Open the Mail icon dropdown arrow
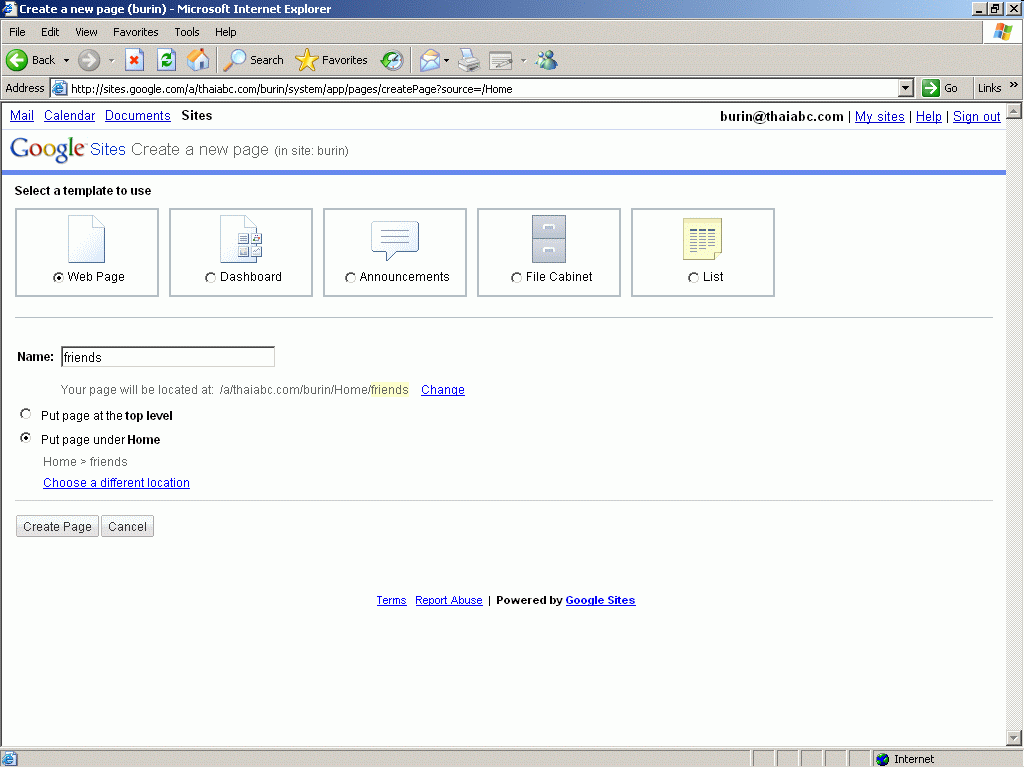1024x768 pixels. click(446, 60)
